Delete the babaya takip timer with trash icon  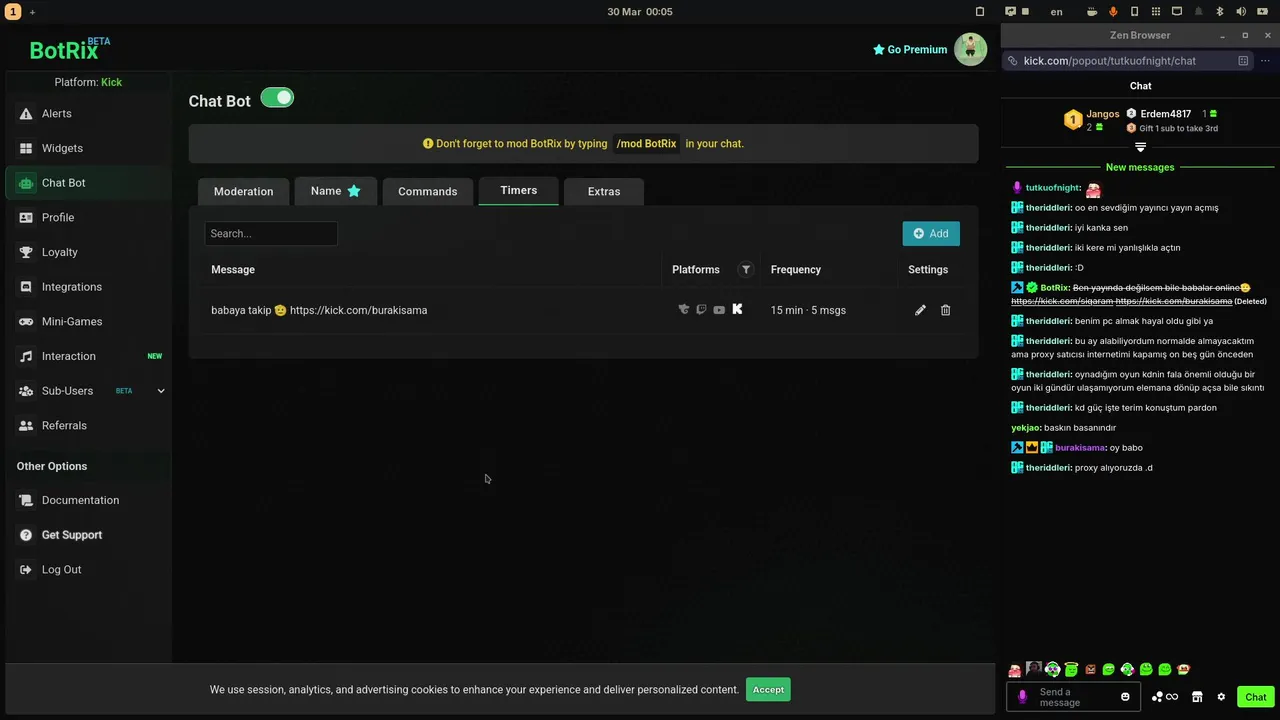click(x=945, y=310)
